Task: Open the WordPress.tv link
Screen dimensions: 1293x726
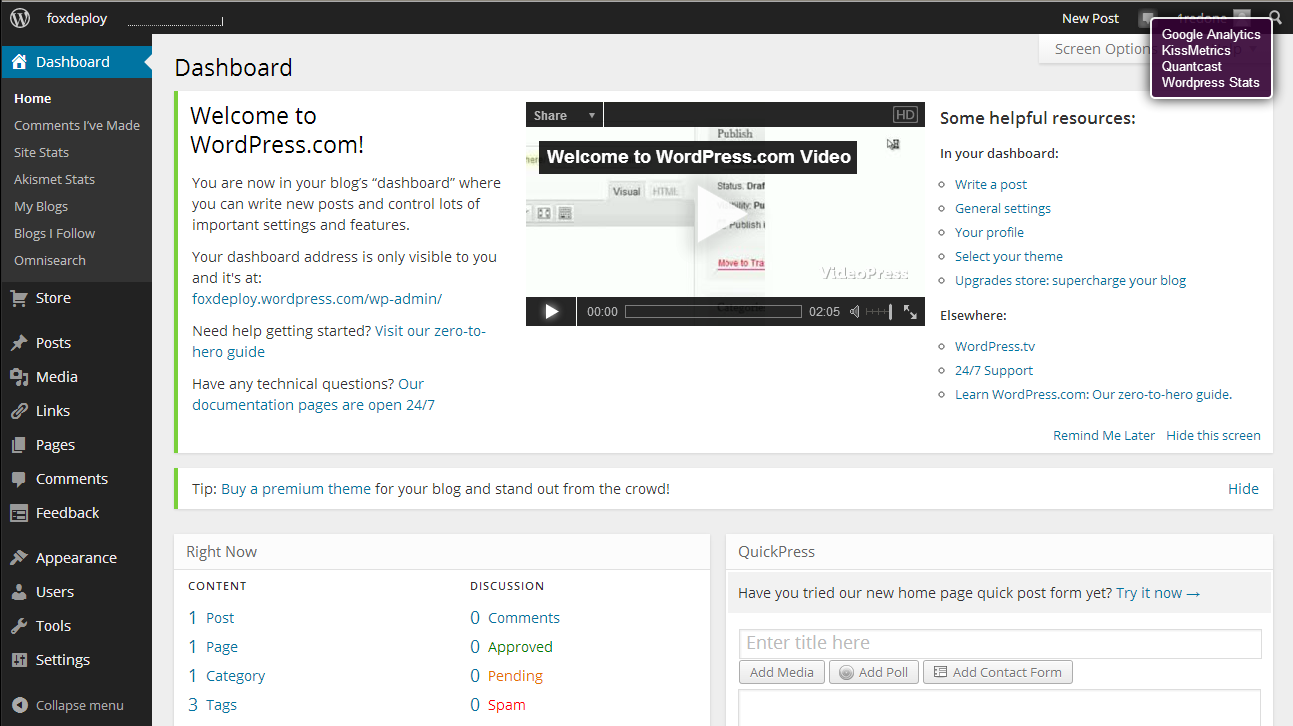Action: [995, 346]
